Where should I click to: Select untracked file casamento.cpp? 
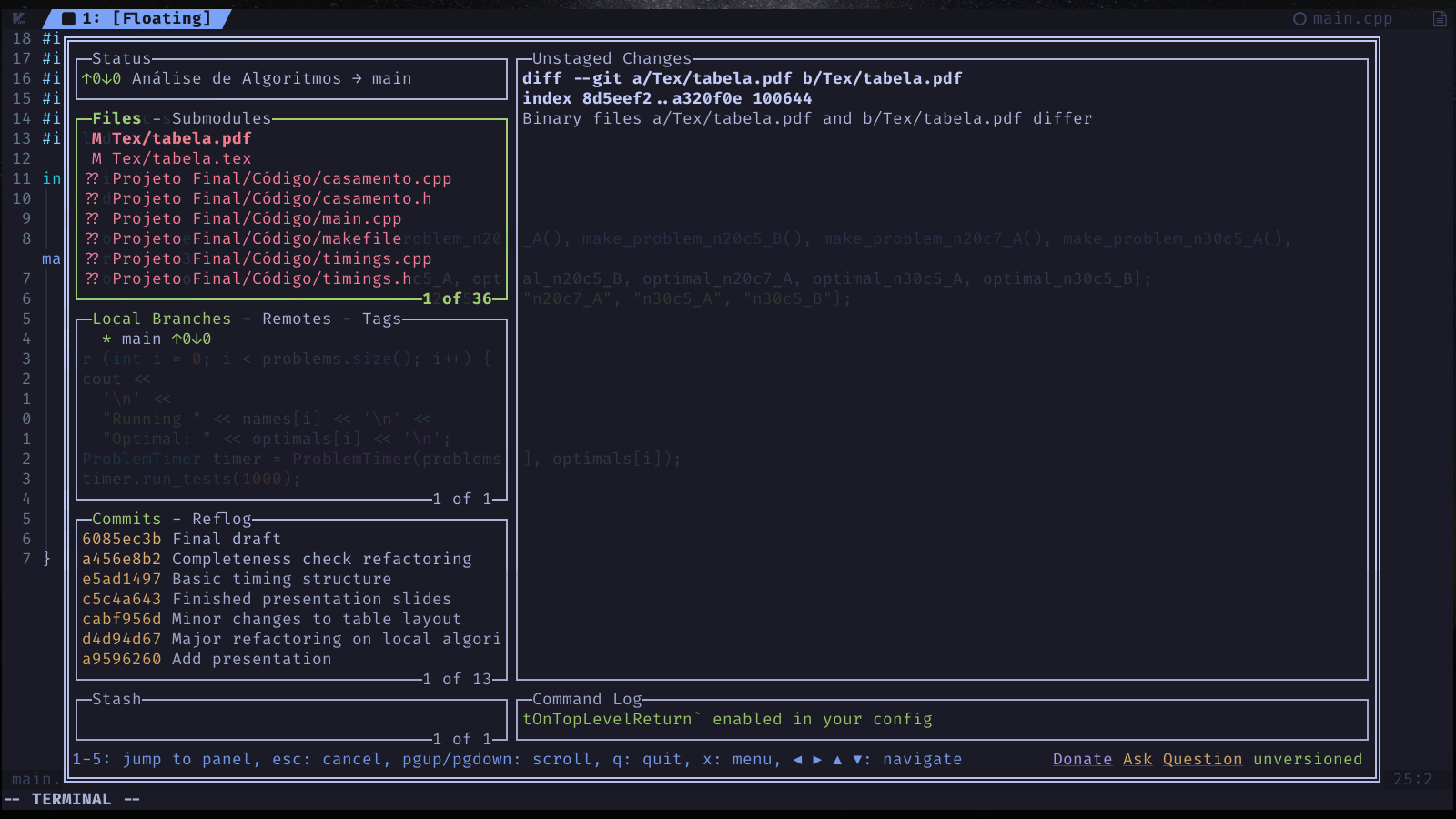(x=281, y=178)
